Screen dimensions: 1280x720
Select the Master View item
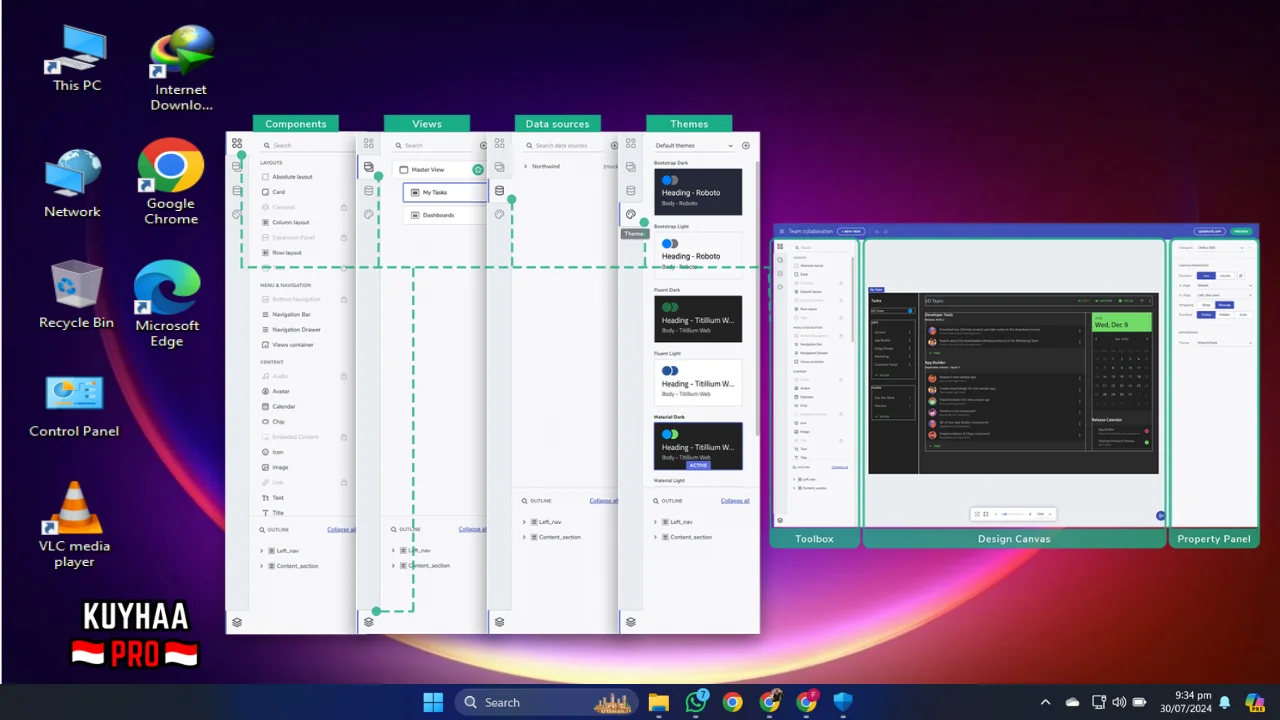(x=438, y=169)
